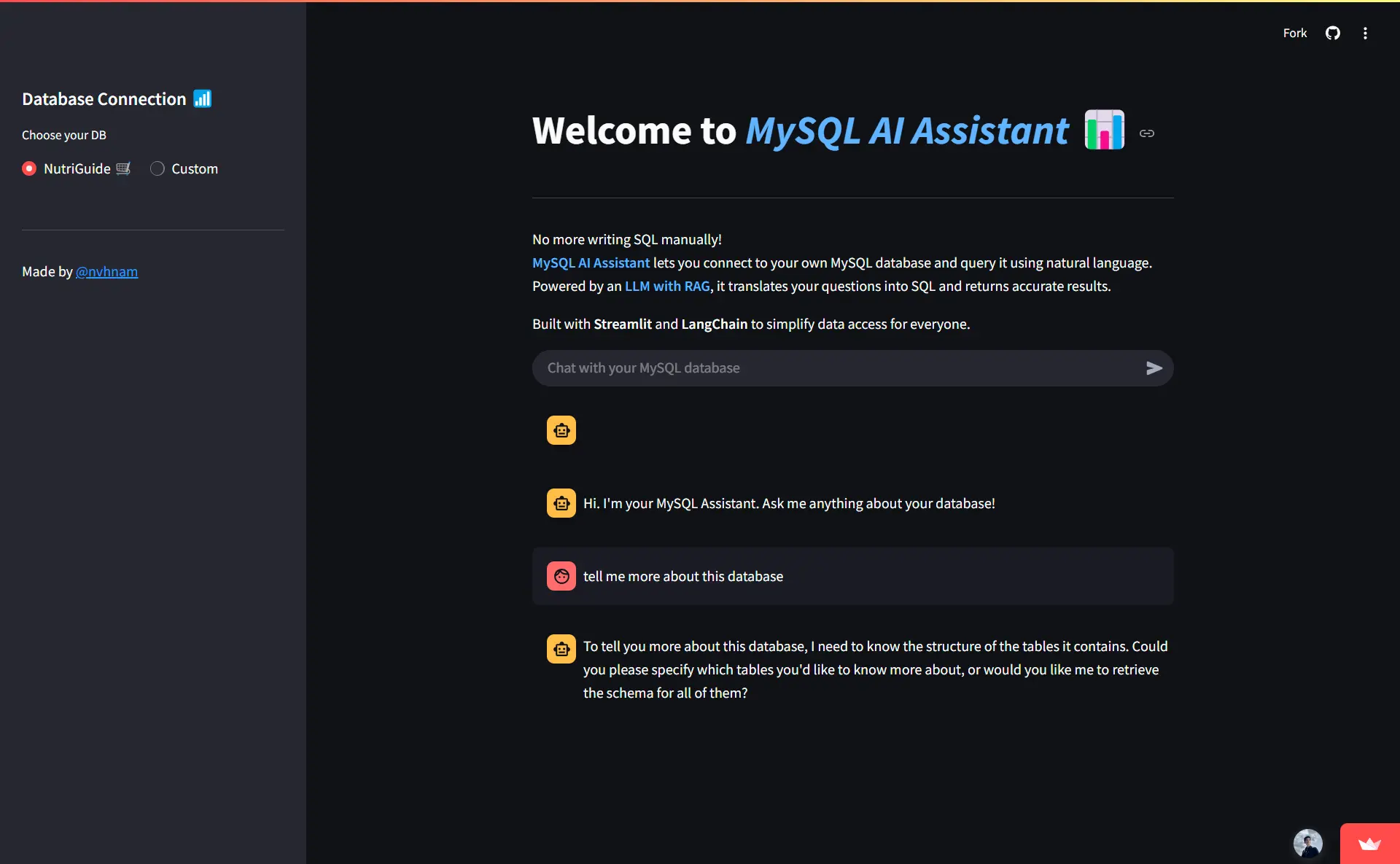Click the bot avatar on the empty message

click(x=561, y=430)
